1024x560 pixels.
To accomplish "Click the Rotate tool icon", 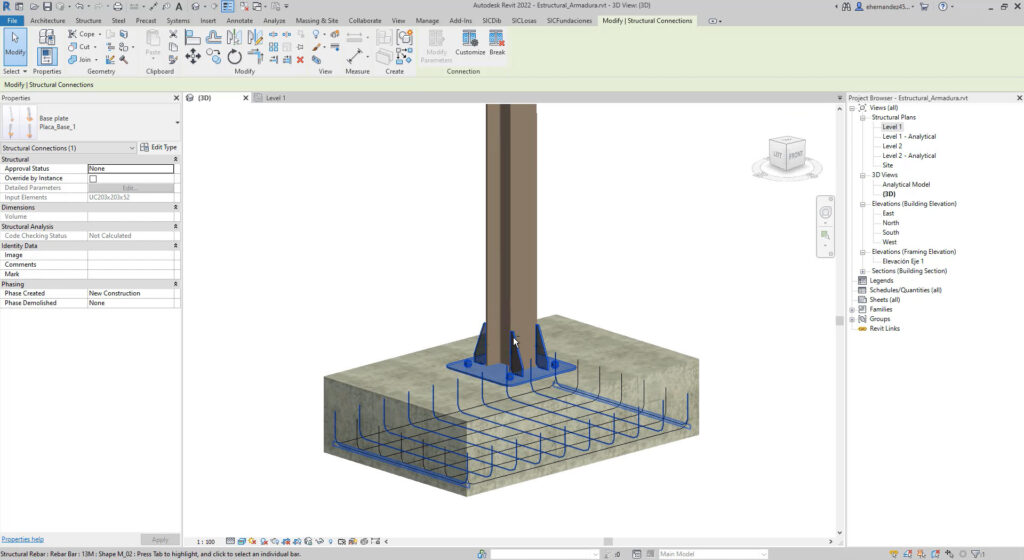I will pos(234,57).
